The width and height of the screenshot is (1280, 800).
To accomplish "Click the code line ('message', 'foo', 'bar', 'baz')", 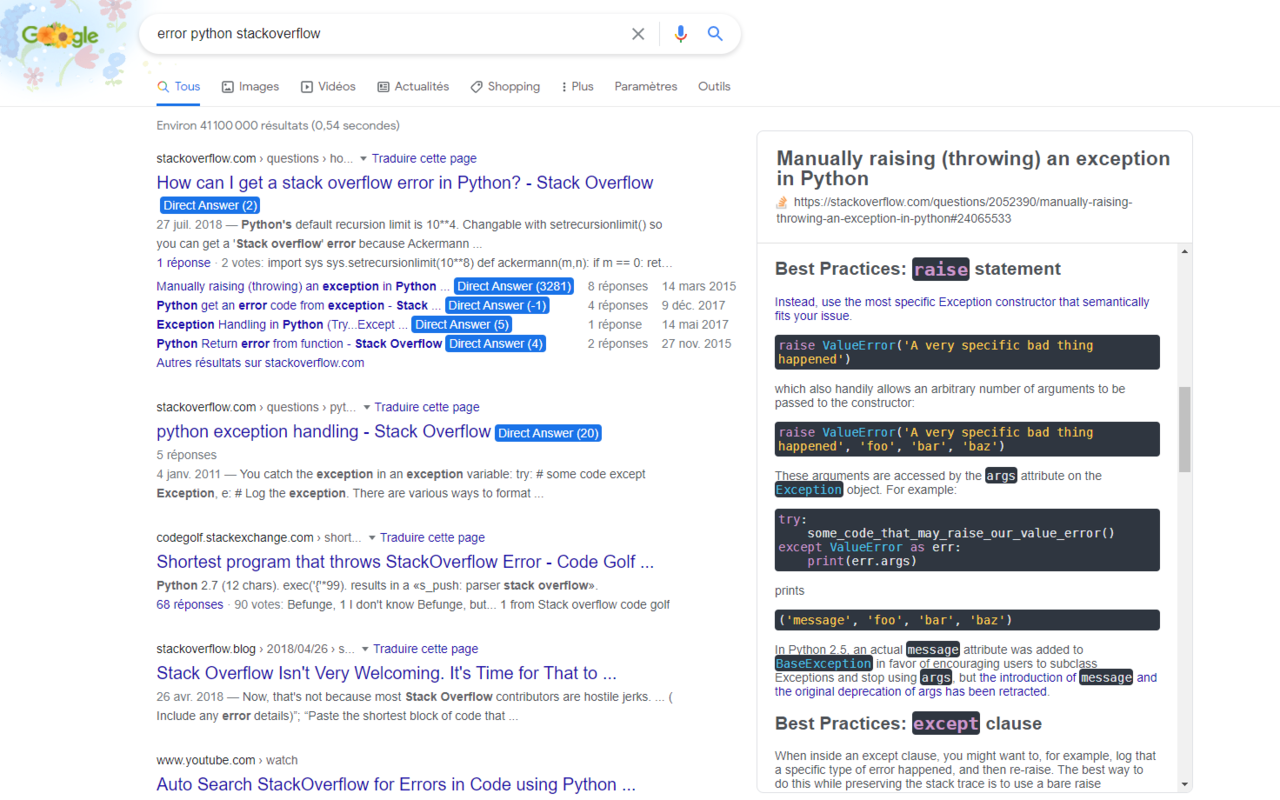I will click(967, 620).
